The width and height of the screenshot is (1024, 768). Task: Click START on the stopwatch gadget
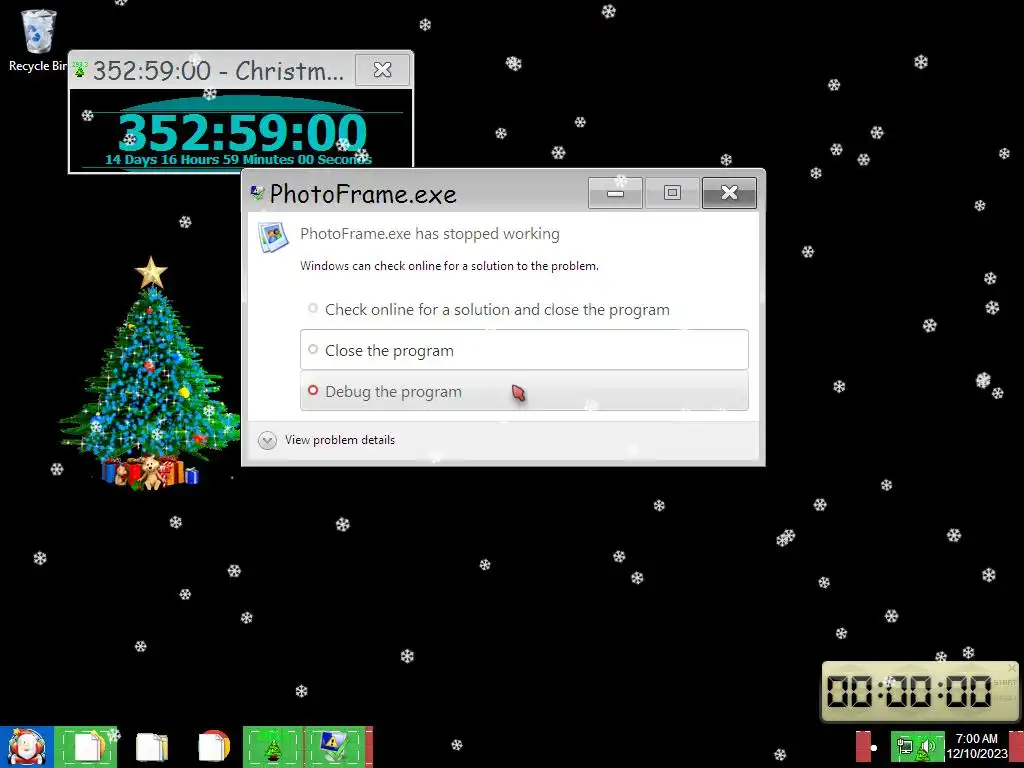pos(1005,682)
